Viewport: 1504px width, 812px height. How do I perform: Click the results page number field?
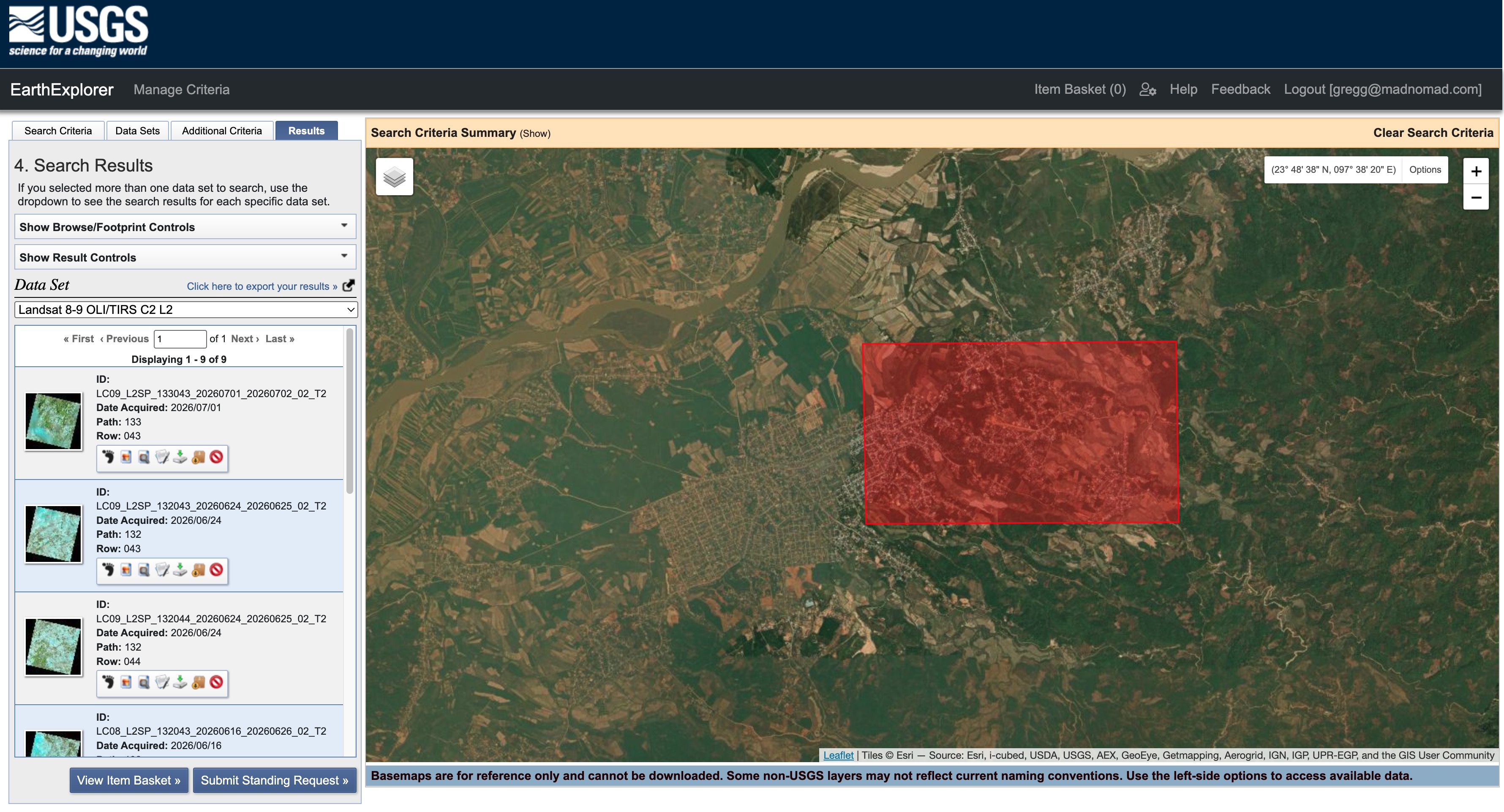tap(180, 338)
